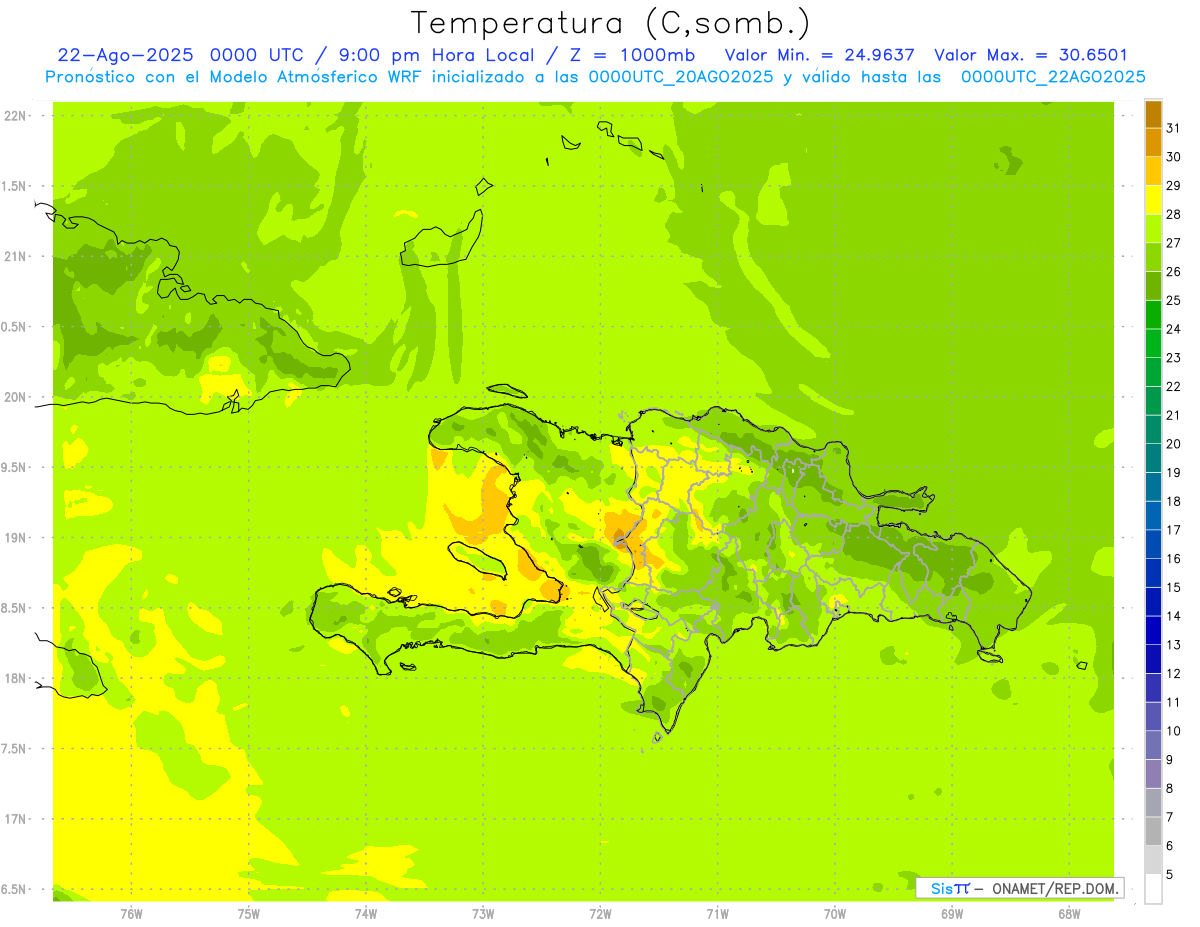This screenshot has height=927, width=1200.
Task: Click the dark orange swatch above 31
Action: [x=1153, y=114]
